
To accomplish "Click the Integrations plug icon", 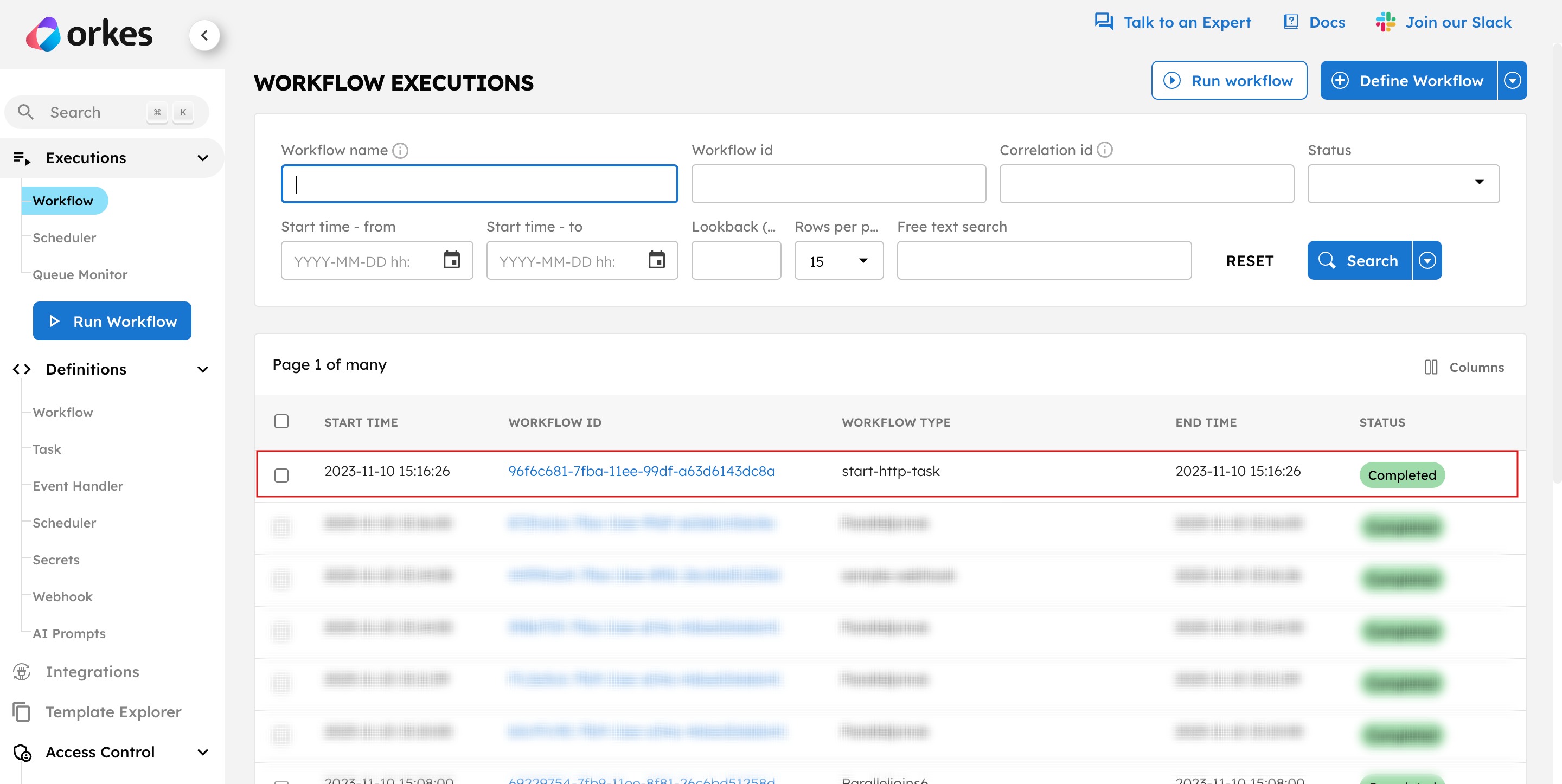I will tap(22, 672).
